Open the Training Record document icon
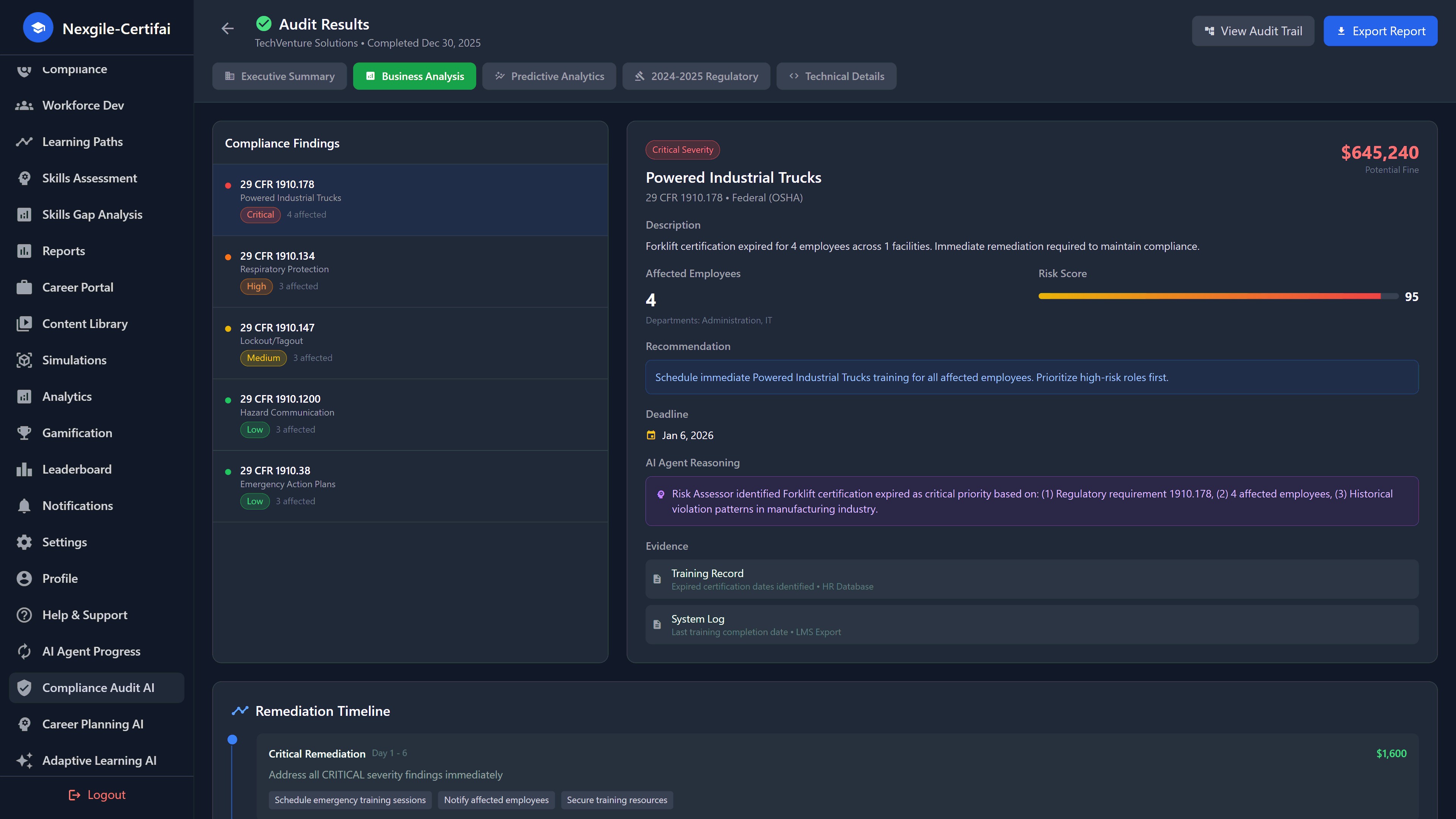Image resolution: width=1456 pixels, height=819 pixels. [657, 579]
